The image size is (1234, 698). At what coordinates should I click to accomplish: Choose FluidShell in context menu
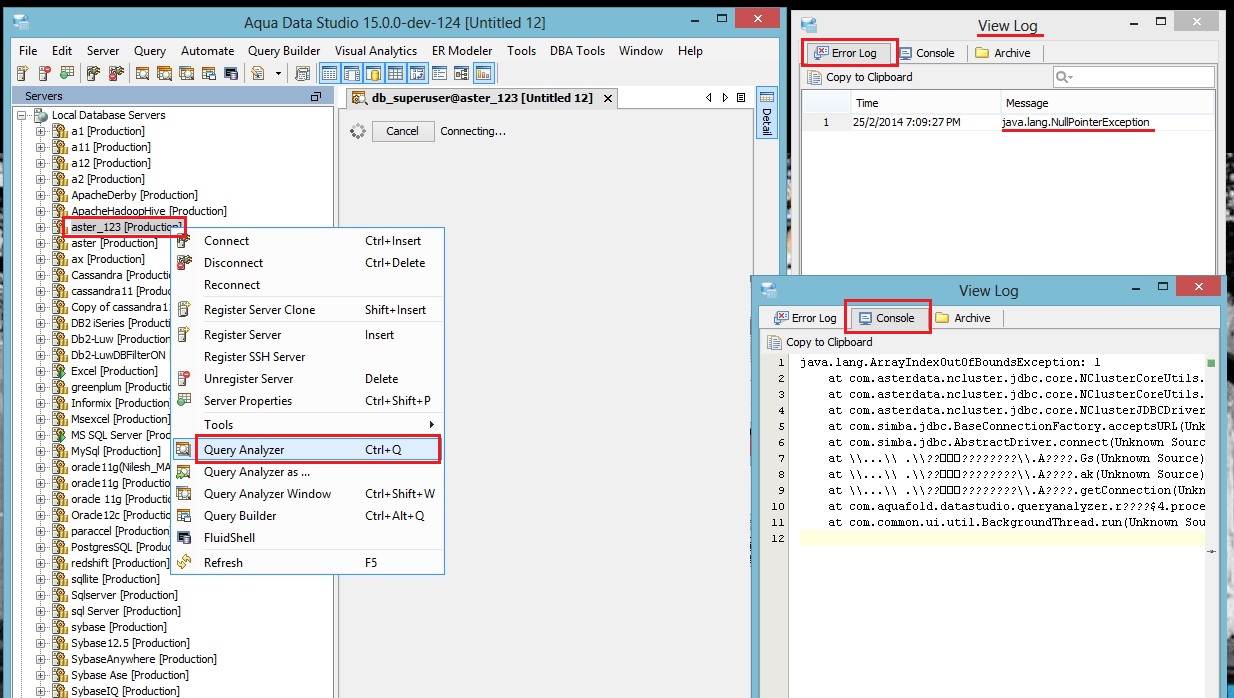[x=307, y=538]
